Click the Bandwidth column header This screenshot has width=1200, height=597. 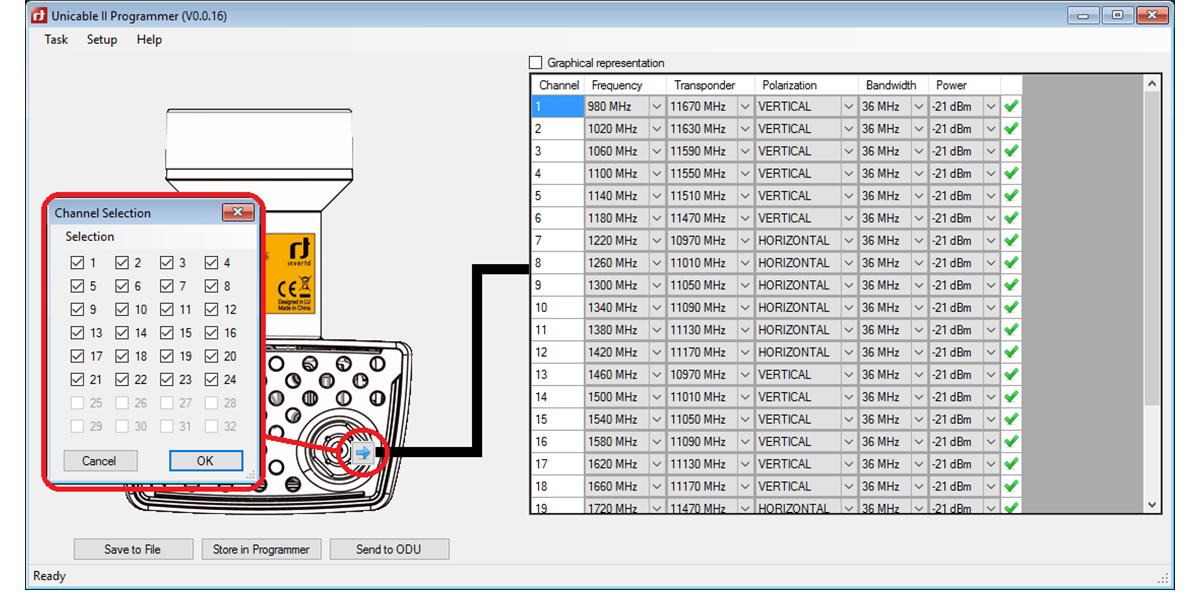pos(893,85)
